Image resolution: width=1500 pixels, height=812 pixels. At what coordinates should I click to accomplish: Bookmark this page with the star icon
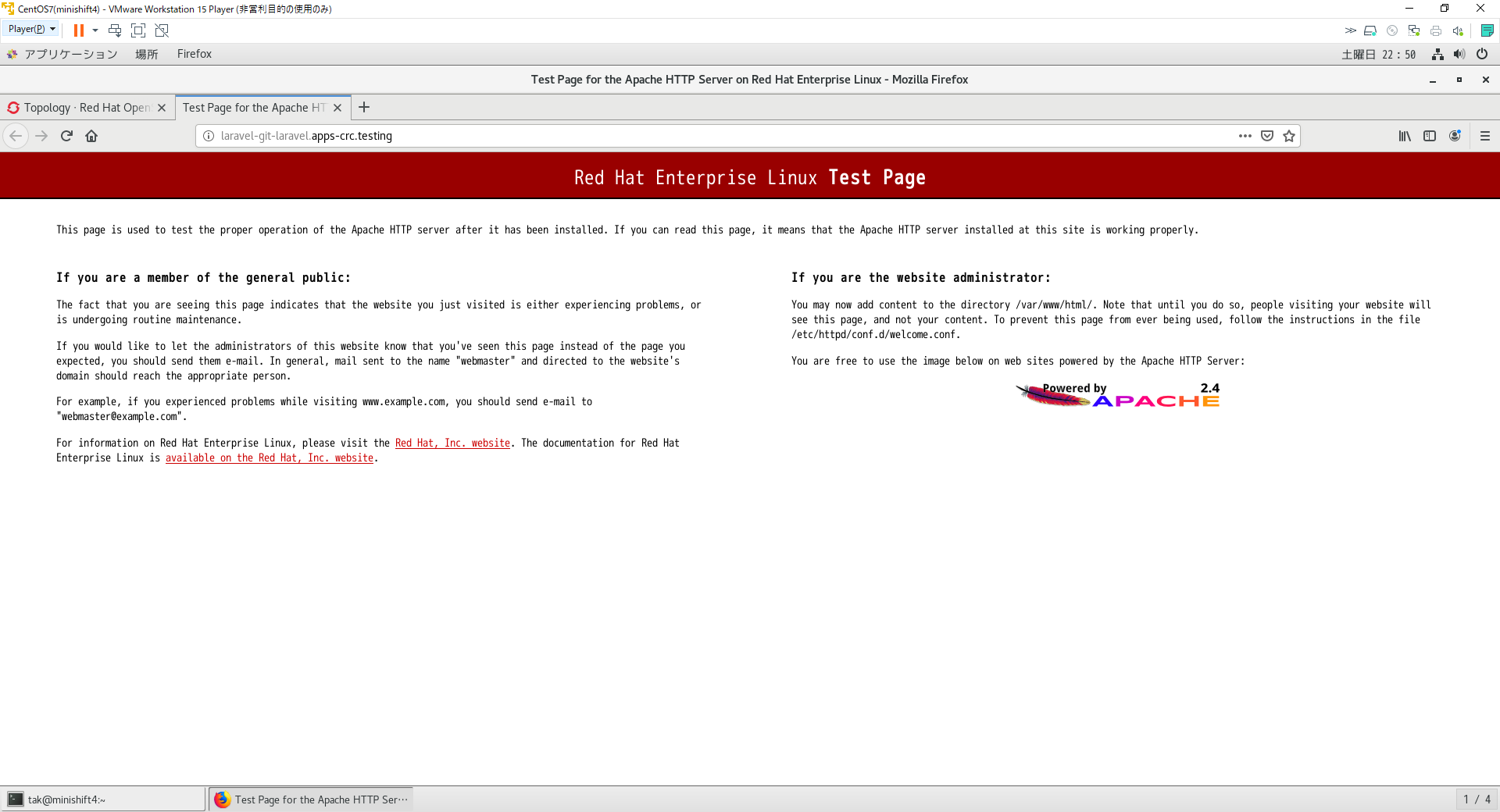1289,136
